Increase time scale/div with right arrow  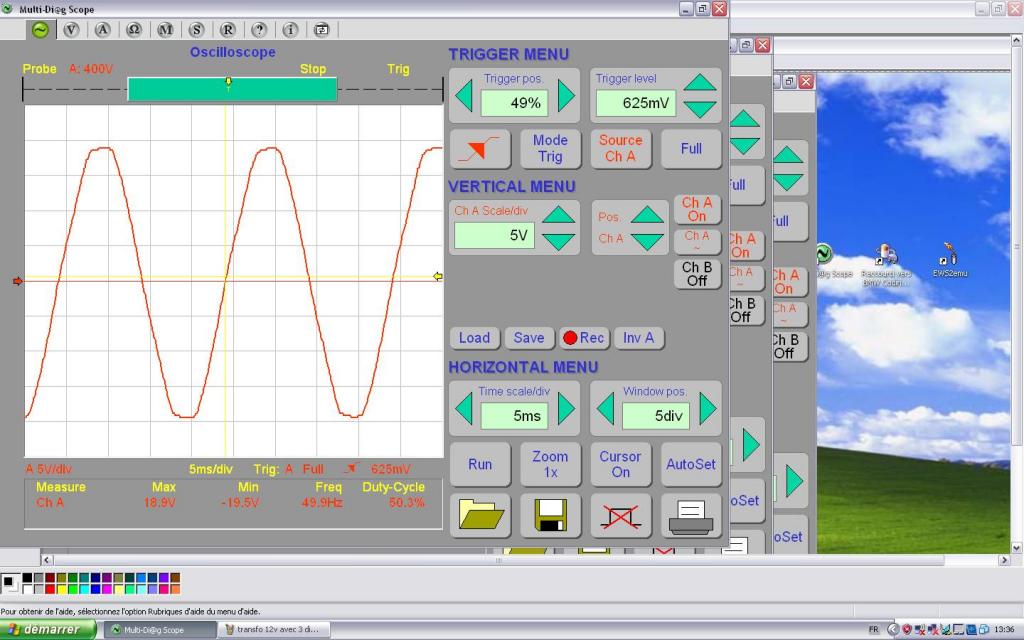[x=566, y=409]
